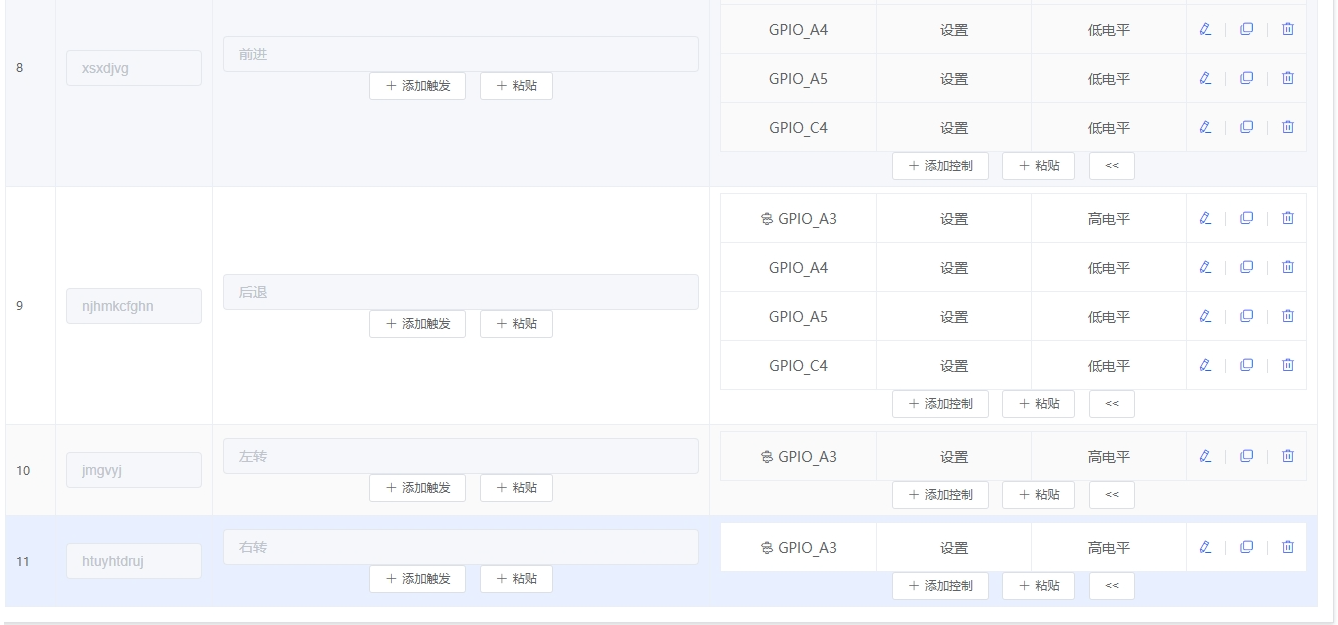Viewport: 1338px width, 625px height.
Task: Edit the GPIO_A3 control in the 右转 row
Action: 1205,547
